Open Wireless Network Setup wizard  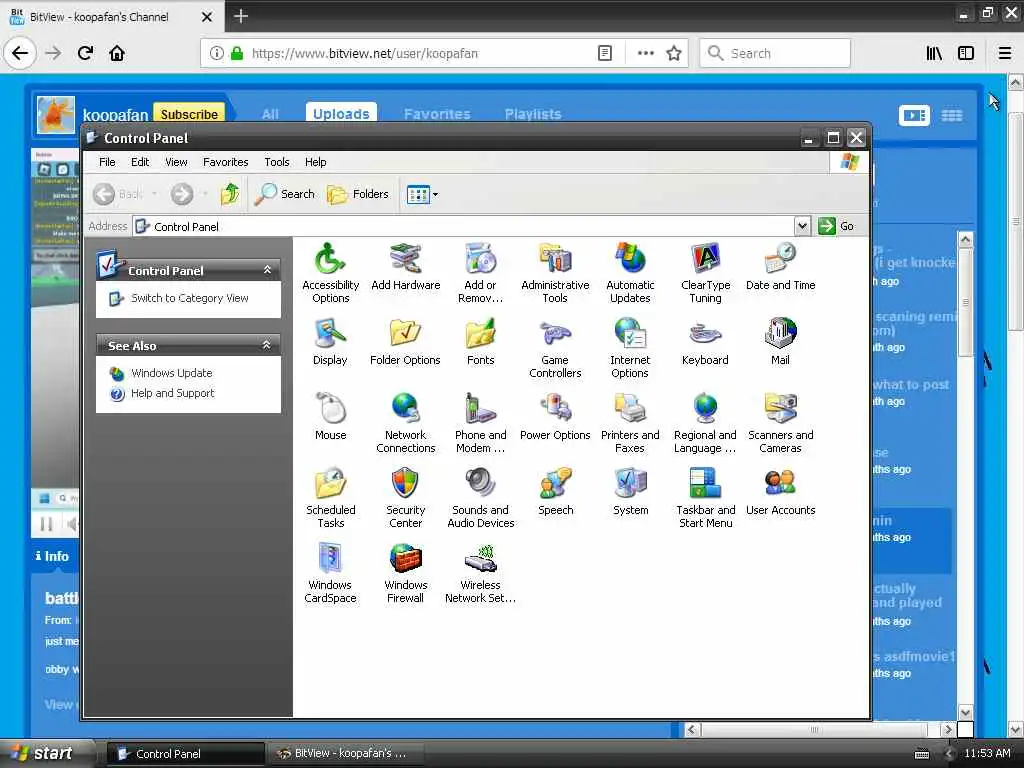pos(481,573)
